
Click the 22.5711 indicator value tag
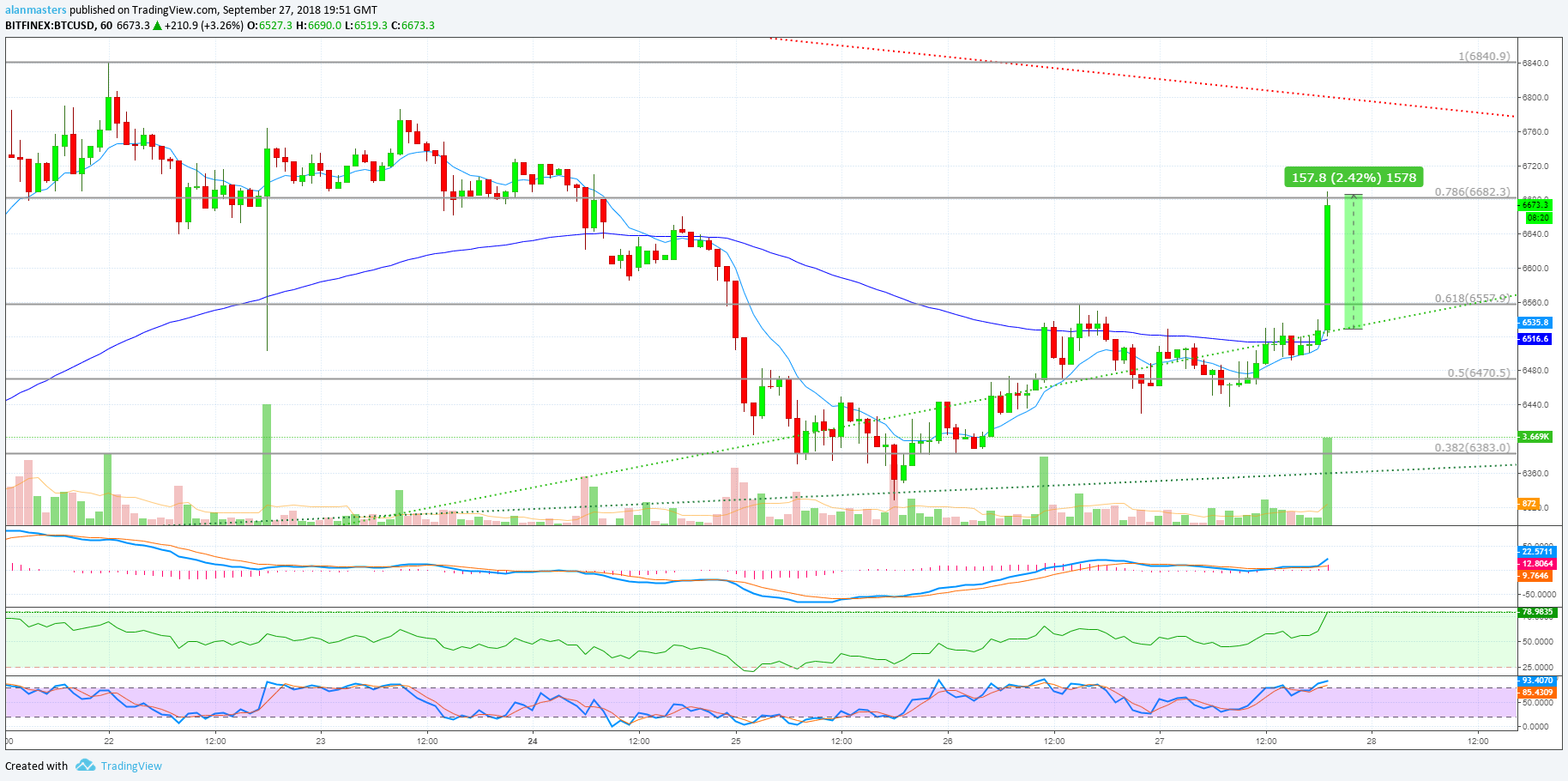(1537, 552)
